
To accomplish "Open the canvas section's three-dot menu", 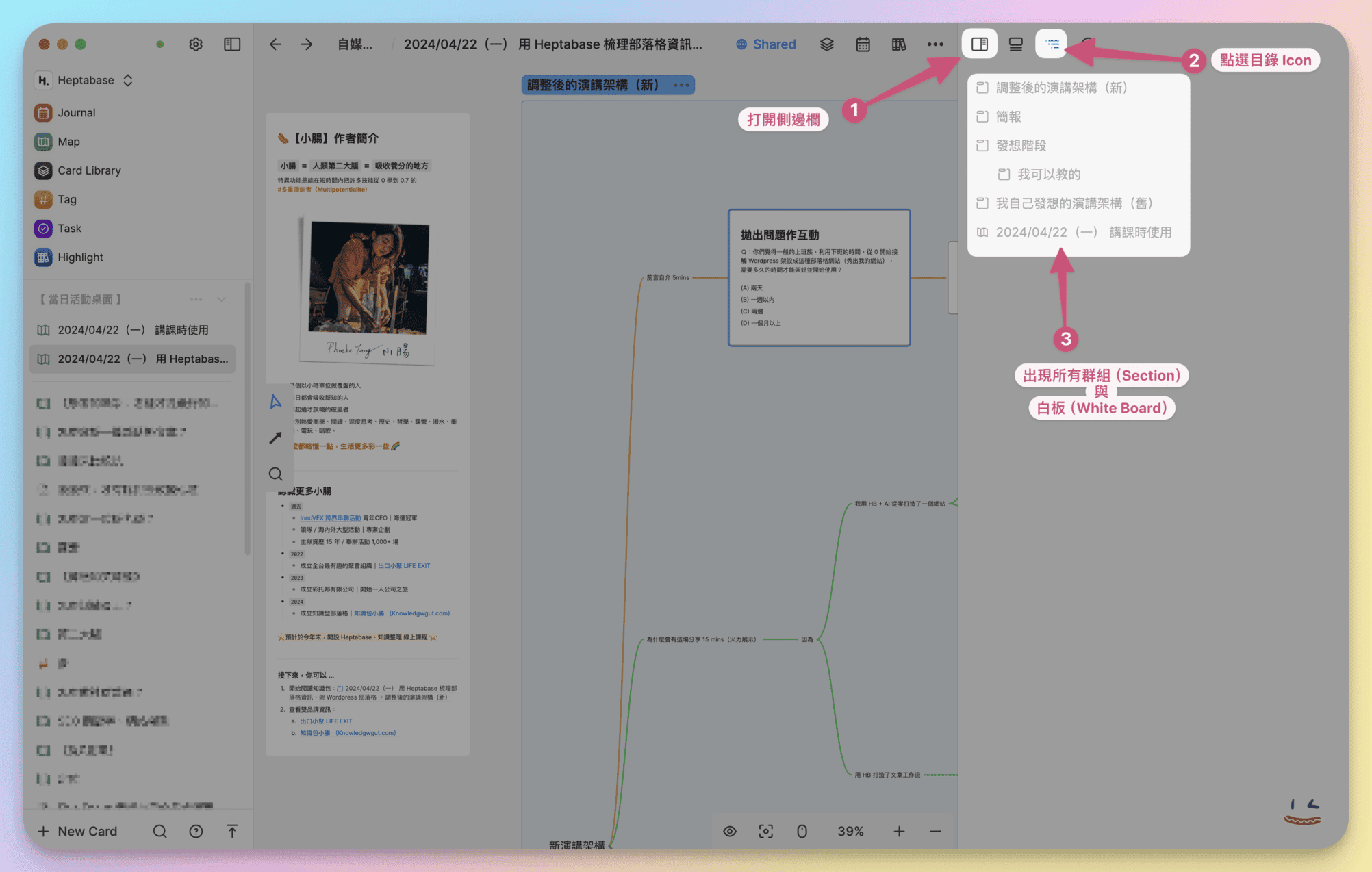I will pos(681,85).
